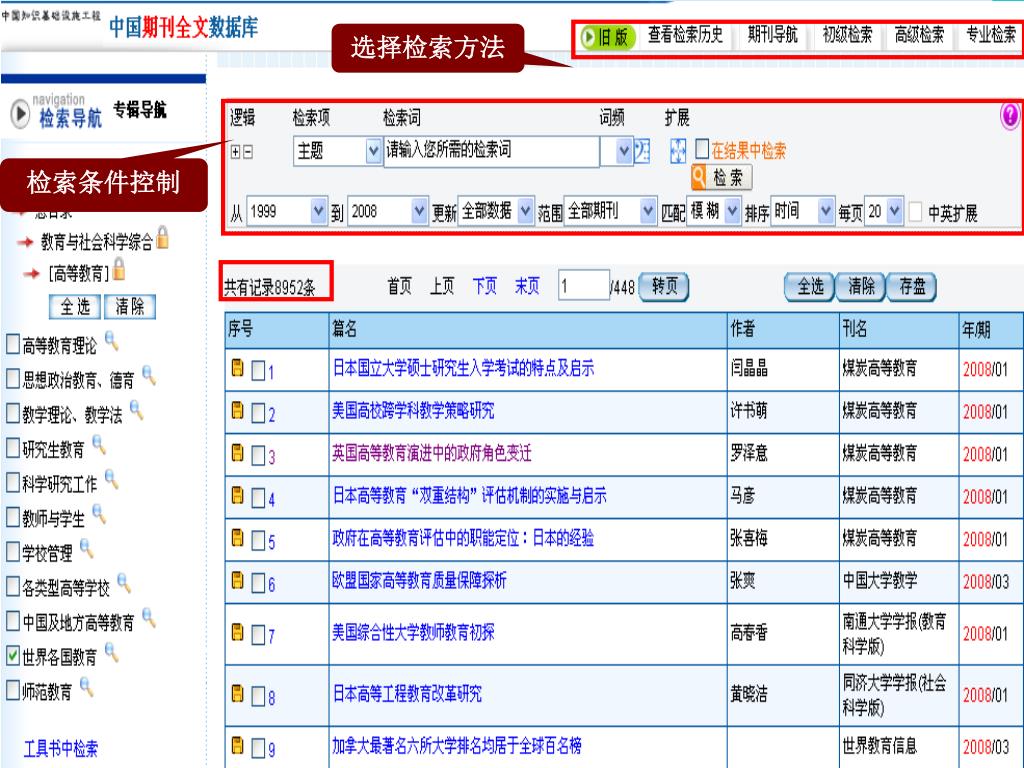Click the minus icon to remove search row
The height and width of the screenshot is (768, 1024).
(248, 152)
